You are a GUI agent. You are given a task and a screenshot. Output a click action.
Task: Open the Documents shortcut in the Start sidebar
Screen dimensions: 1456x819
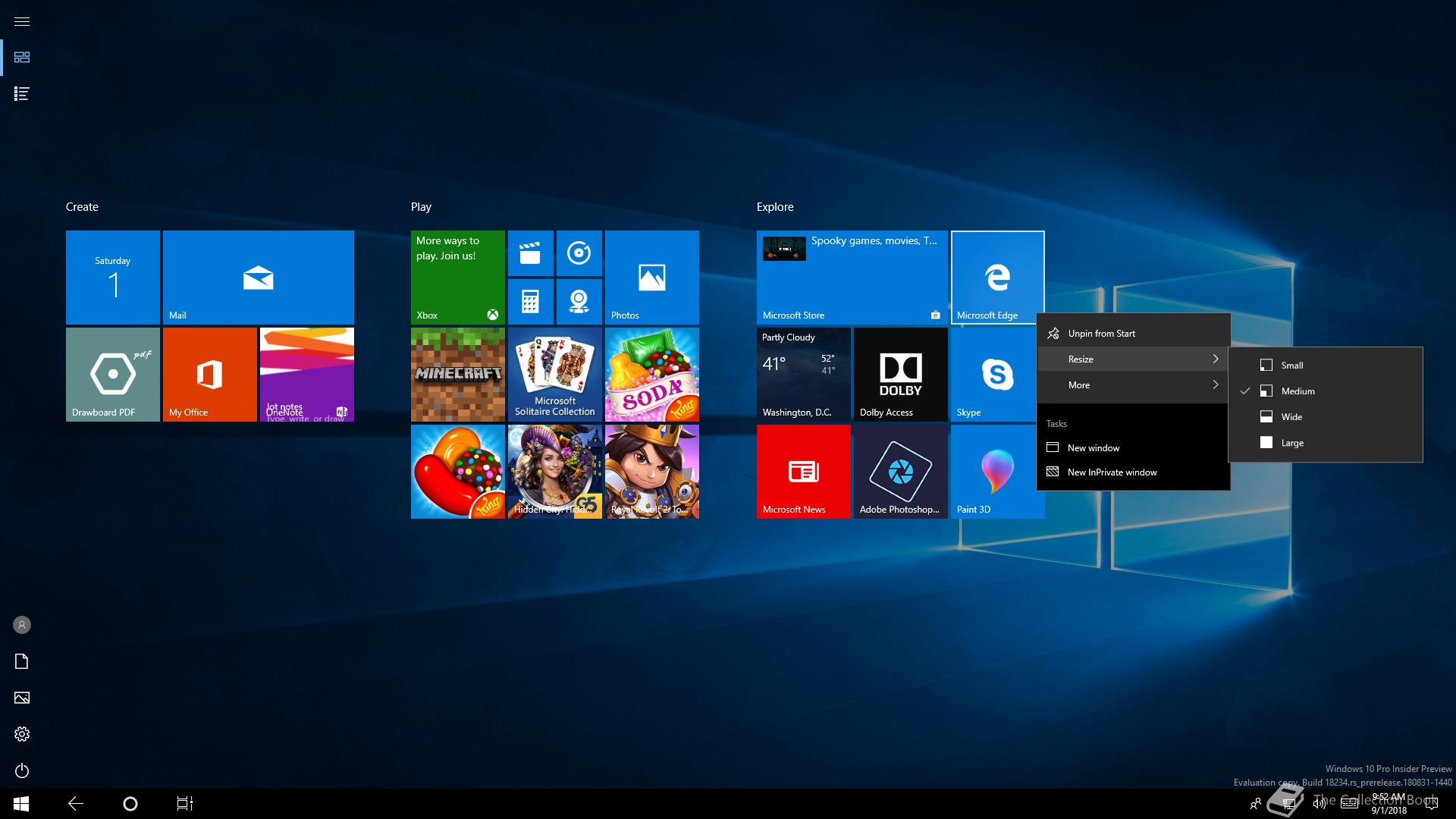click(22, 661)
